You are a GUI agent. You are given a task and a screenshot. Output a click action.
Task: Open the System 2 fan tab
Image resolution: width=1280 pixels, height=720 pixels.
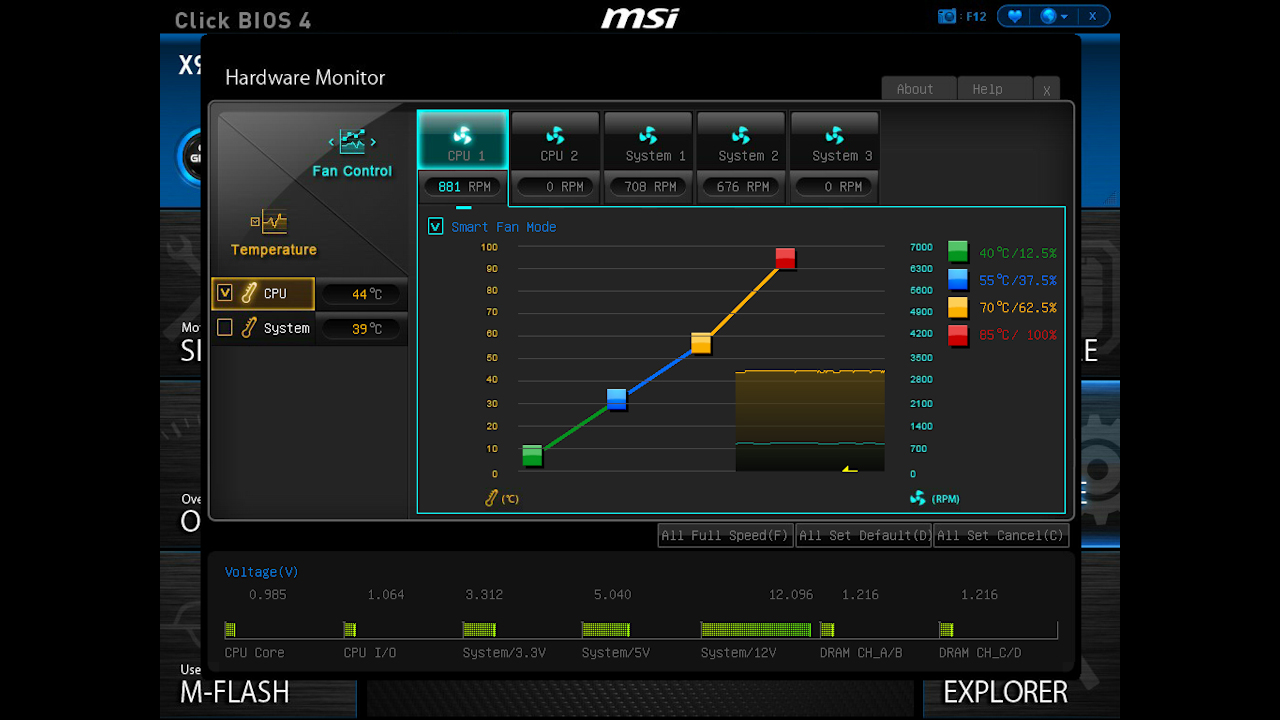[741, 140]
